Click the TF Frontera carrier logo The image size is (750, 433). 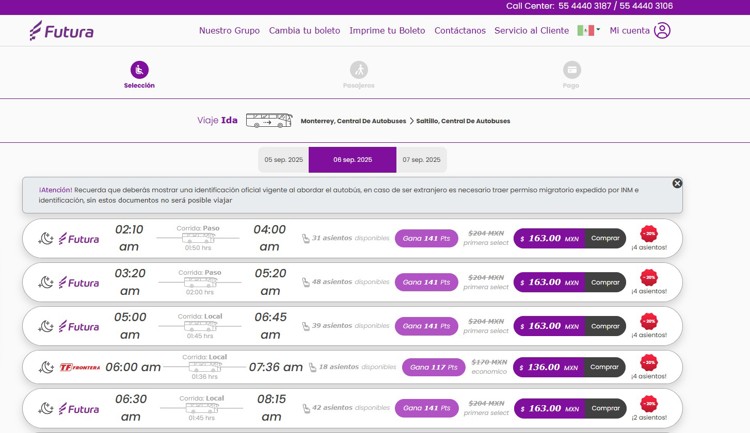coord(80,367)
